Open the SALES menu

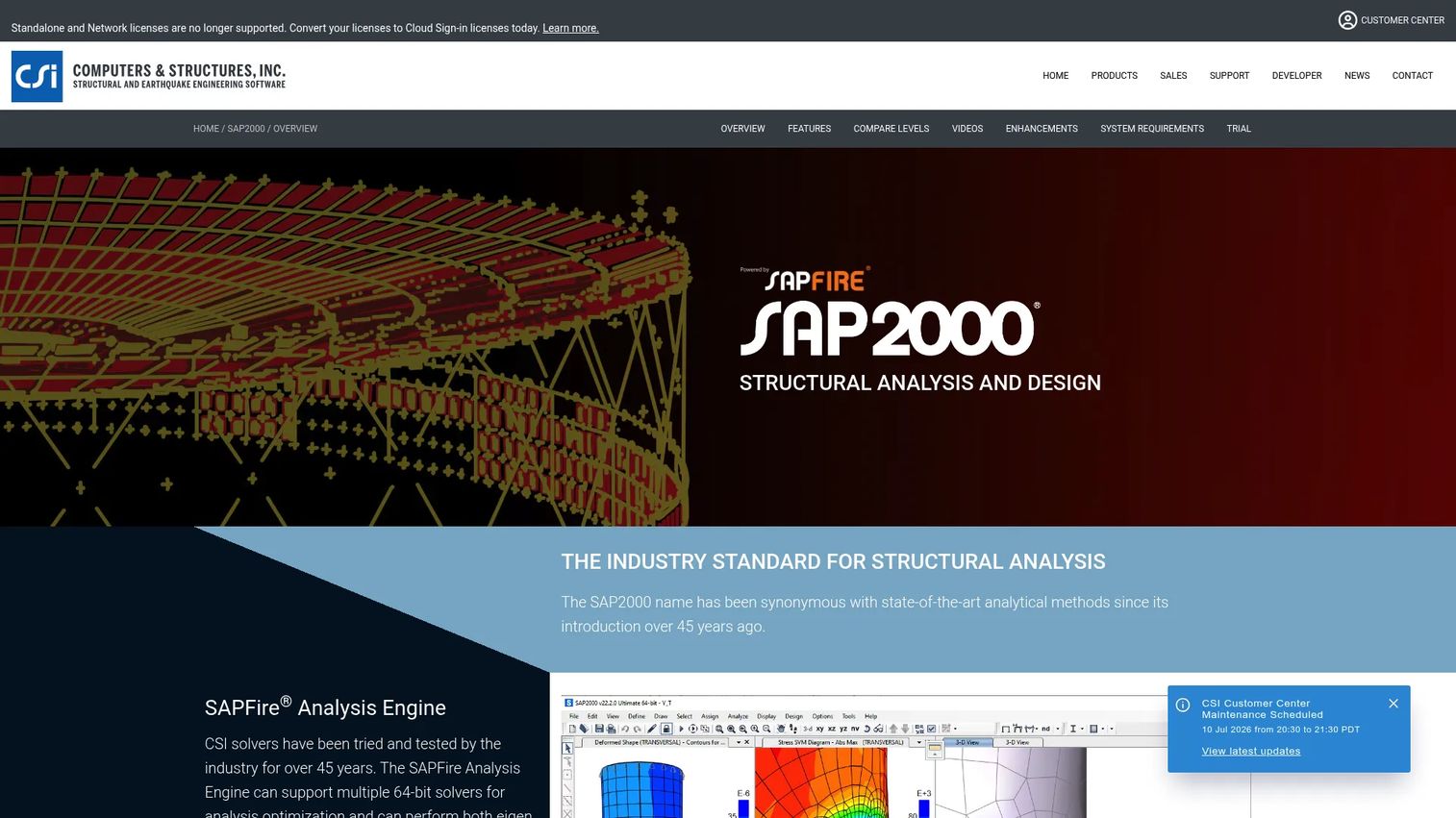[1173, 76]
